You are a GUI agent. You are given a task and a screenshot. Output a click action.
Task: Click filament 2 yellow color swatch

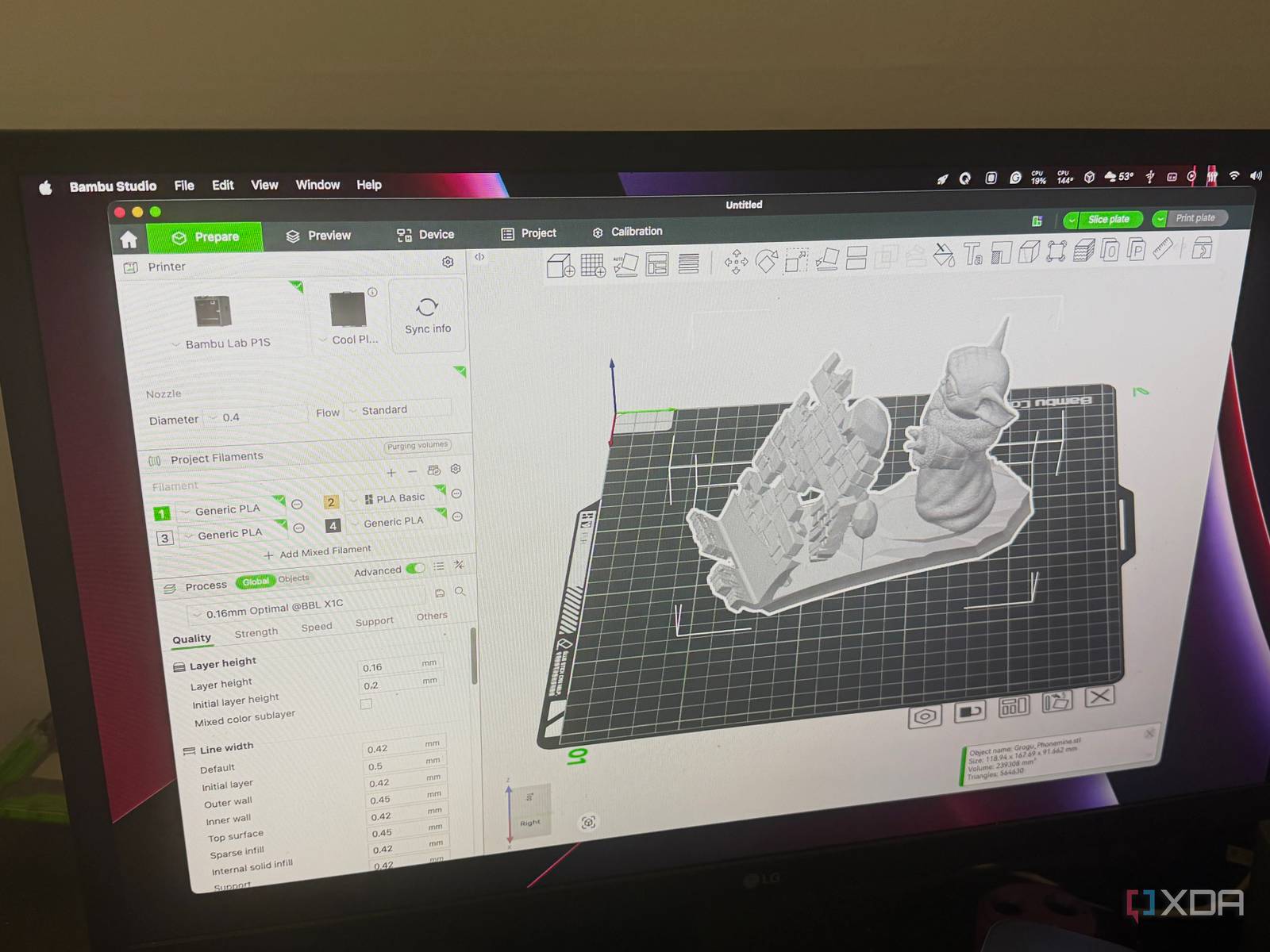(x=331, y=501)
